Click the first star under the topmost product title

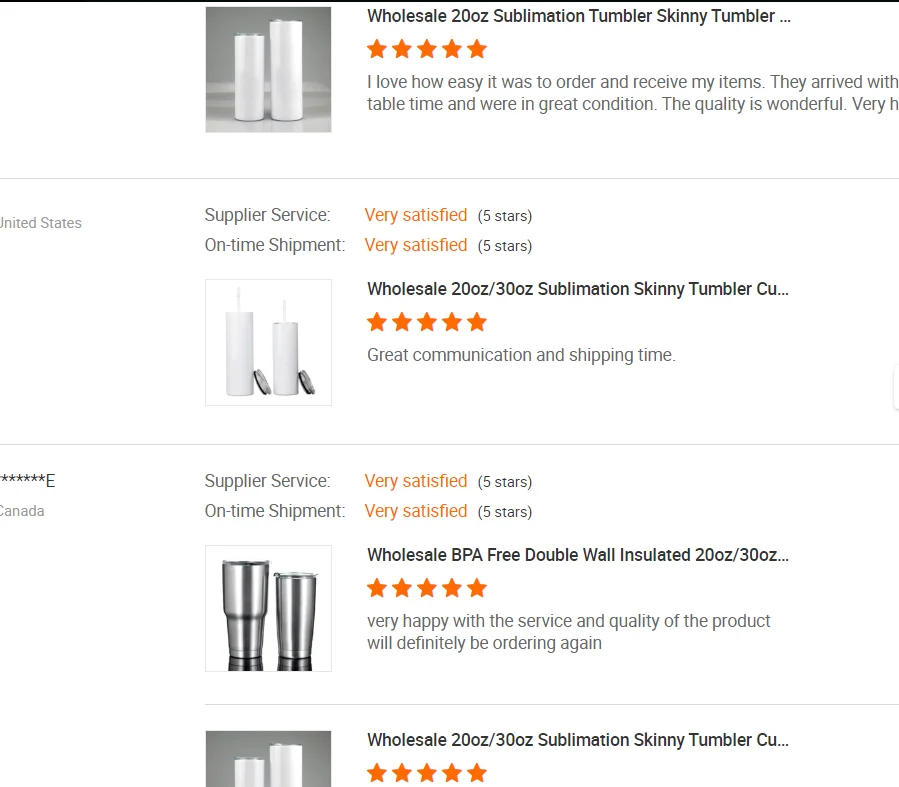377,49
